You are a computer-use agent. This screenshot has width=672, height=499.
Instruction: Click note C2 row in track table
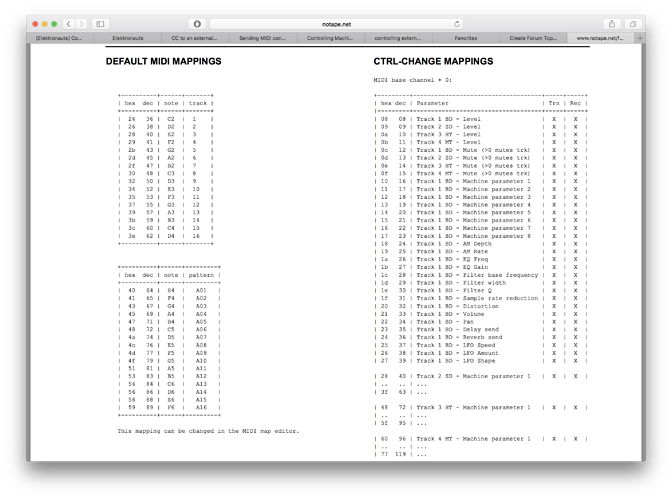165,119
